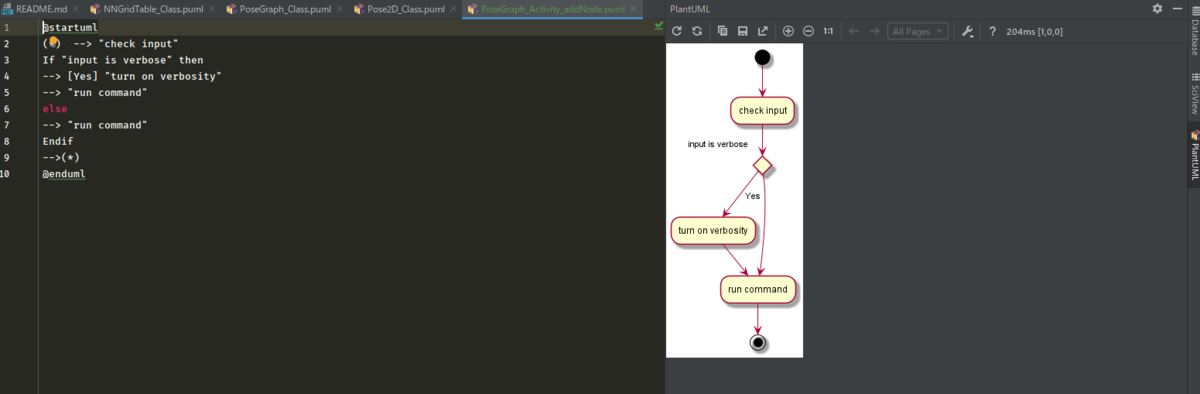
Task: Close the README.md tab
Action: 76,9
